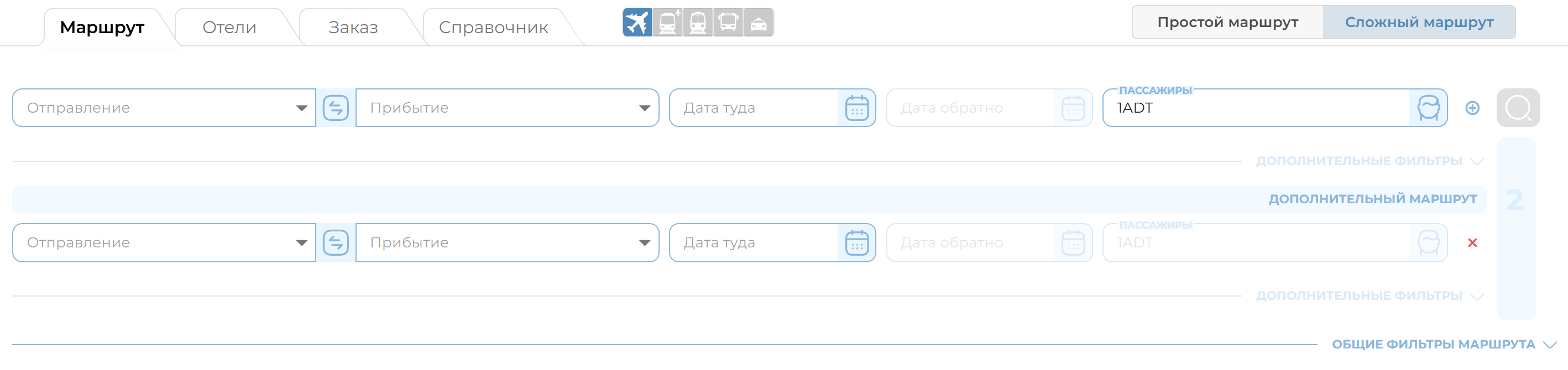Screen dimensions: 1568x370
Task: Select the train transport mode icon
Action: [698, 23]
